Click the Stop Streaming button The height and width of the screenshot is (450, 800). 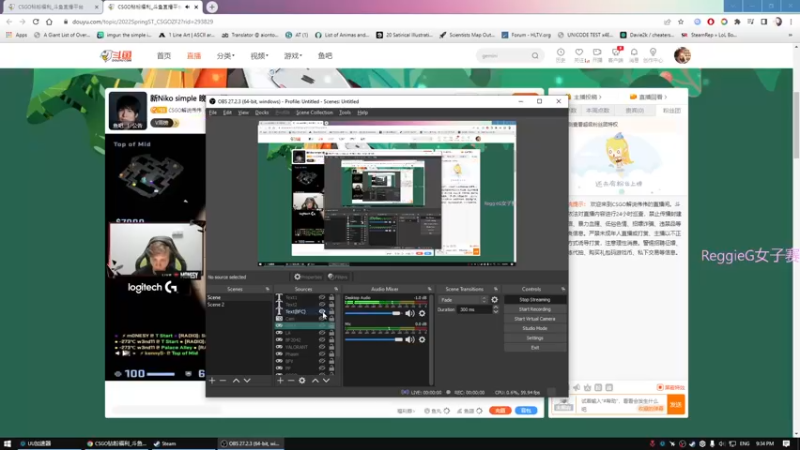pos(535,299)
